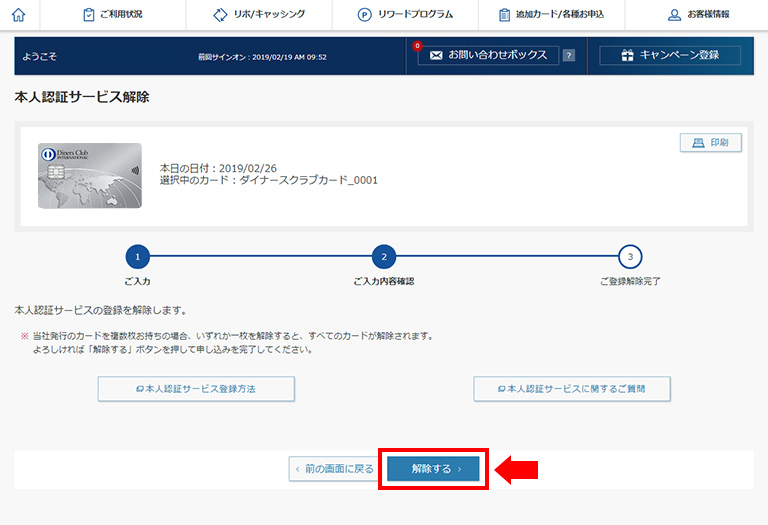Click the キャンペーン登録 button
The width and height of the screenshot is (768, 525).
[670, 56]
